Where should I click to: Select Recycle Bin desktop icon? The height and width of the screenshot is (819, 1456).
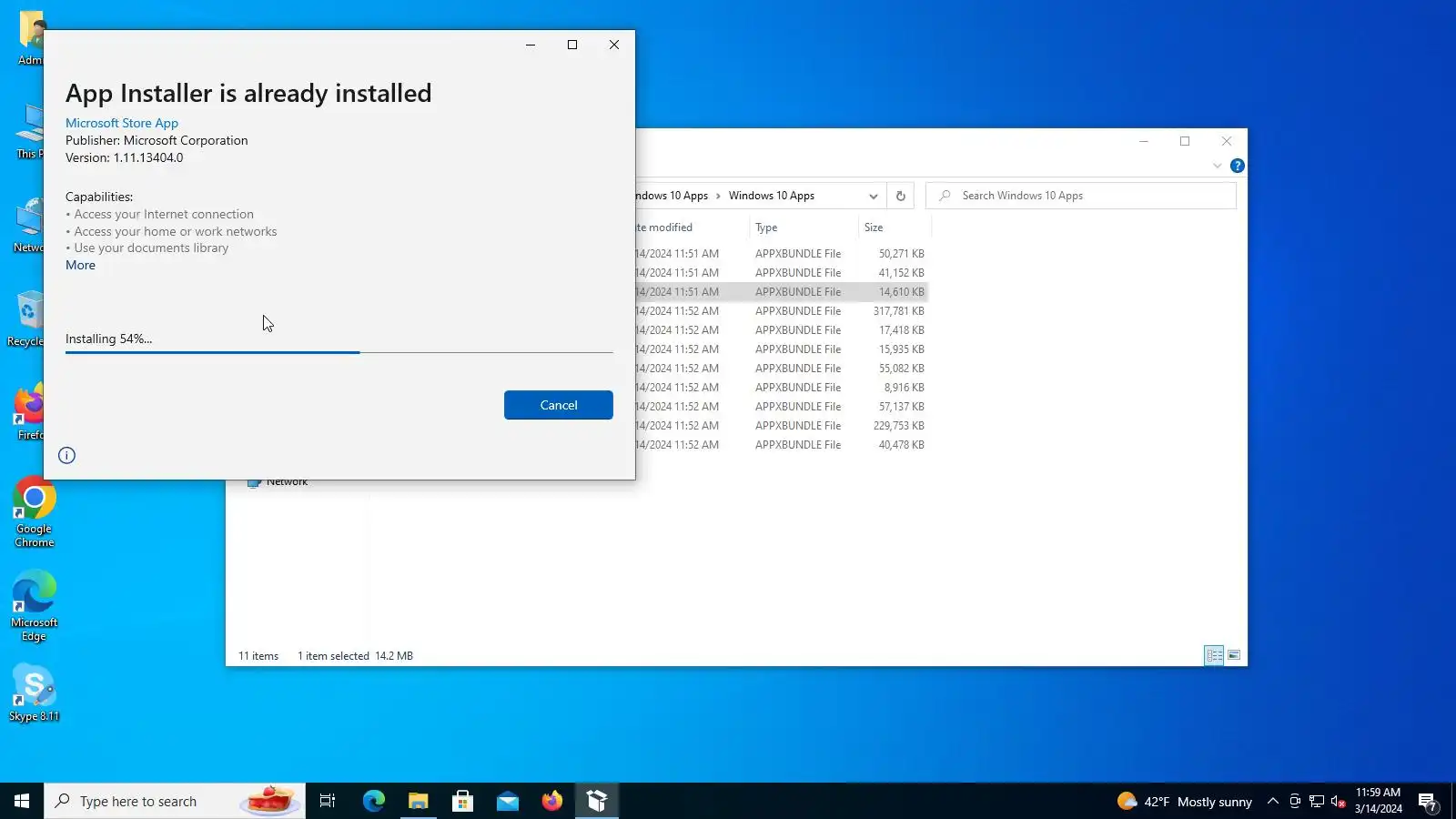25,319
